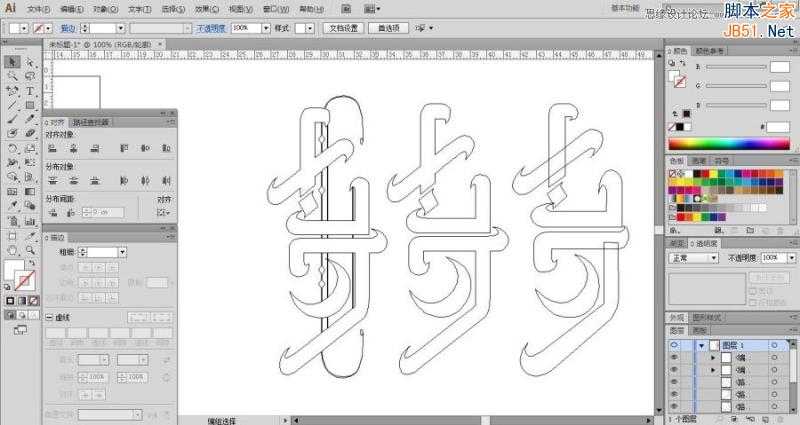The width and height of the screenshot is (800, 425).
Task: Select the black arrow Selection tool
Action: (x=12, y=62)
